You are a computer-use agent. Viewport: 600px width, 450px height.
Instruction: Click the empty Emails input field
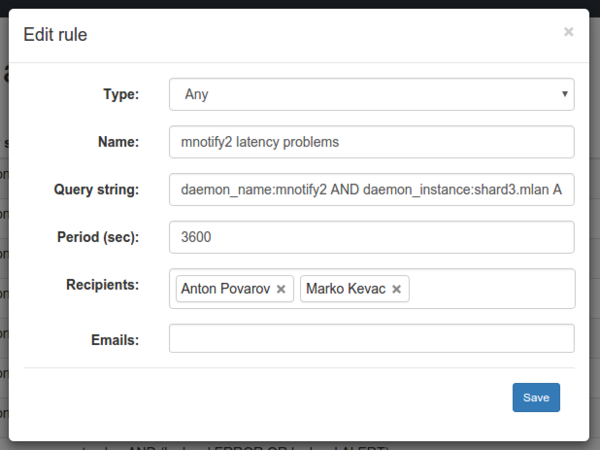coord(371,339)
